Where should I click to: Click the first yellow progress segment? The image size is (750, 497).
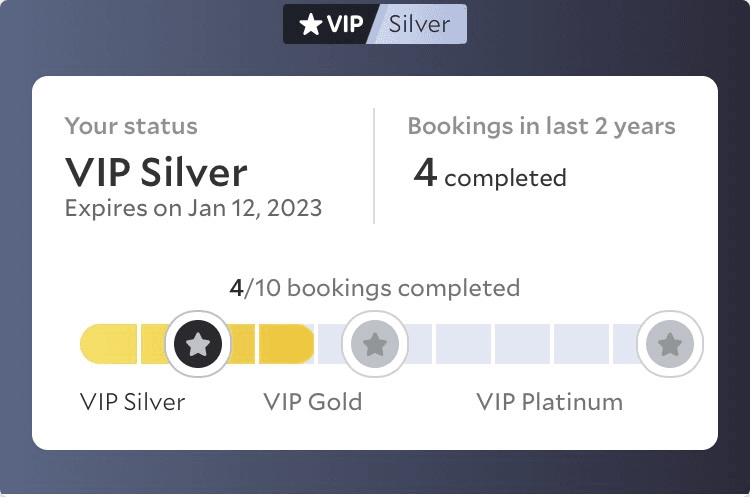pos(109,344)
